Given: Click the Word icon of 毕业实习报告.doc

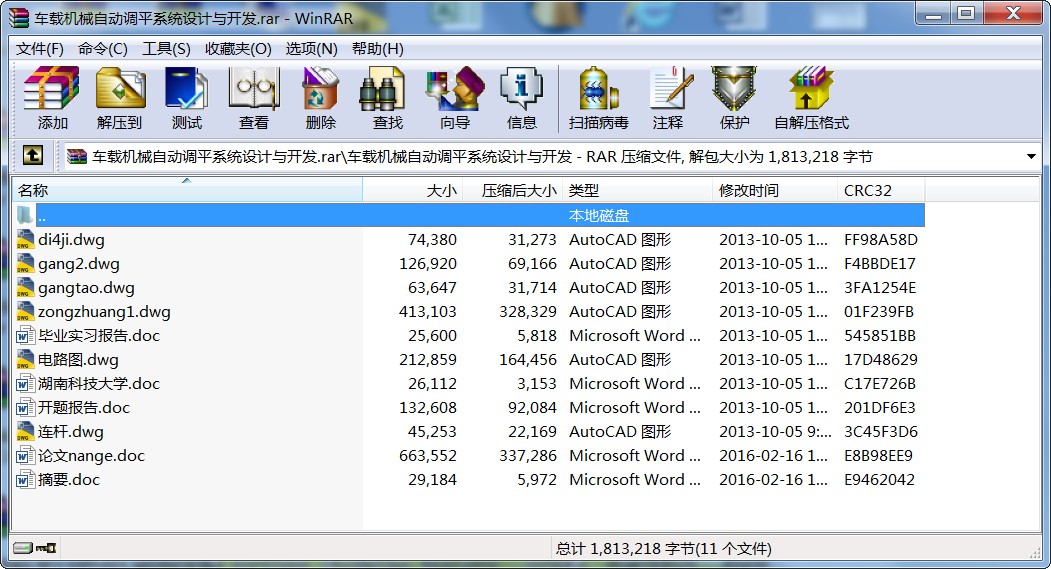Looking at the screenshot, I should [25, 335].
